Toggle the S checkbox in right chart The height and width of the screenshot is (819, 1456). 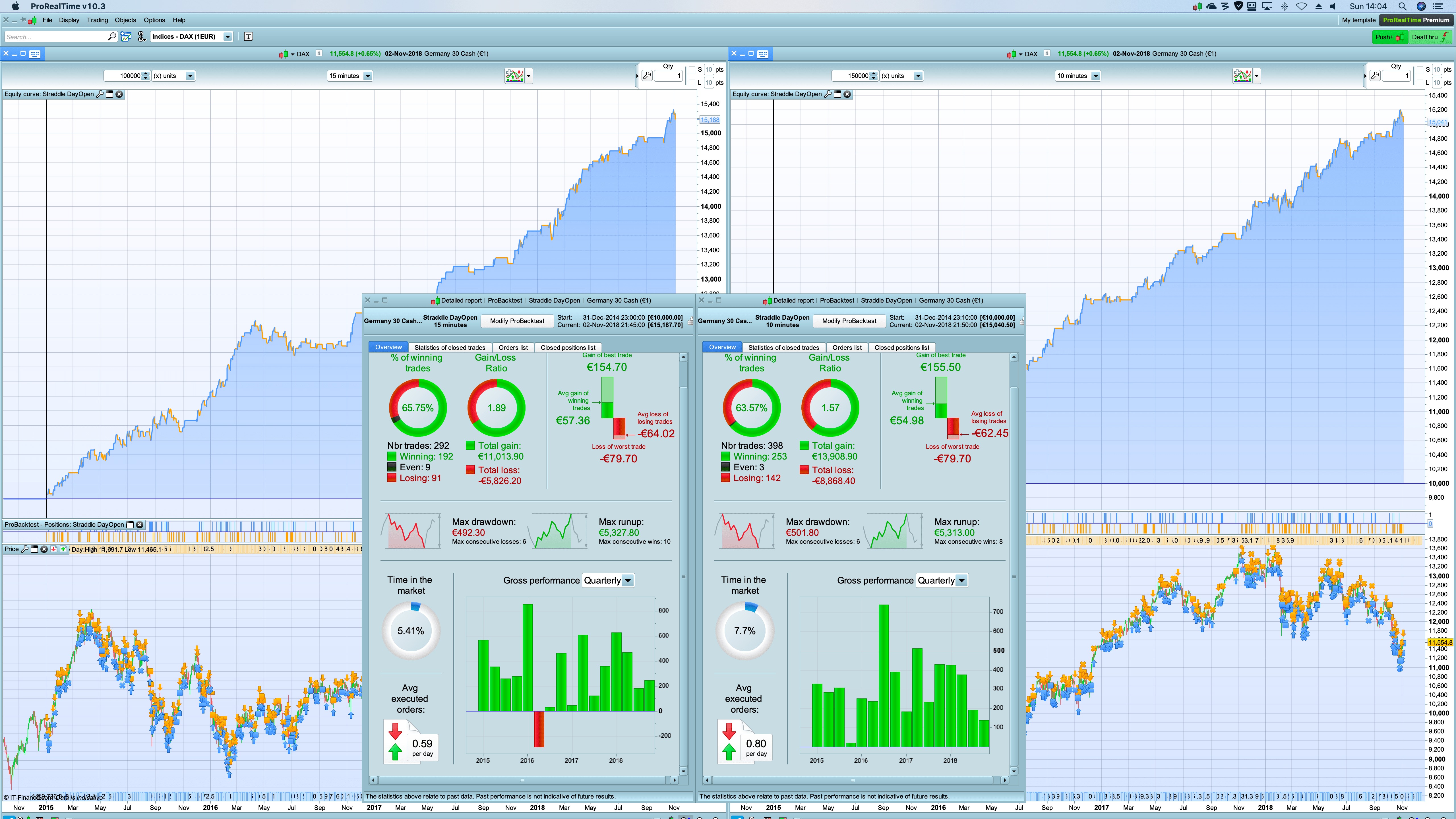[1420, 69]
